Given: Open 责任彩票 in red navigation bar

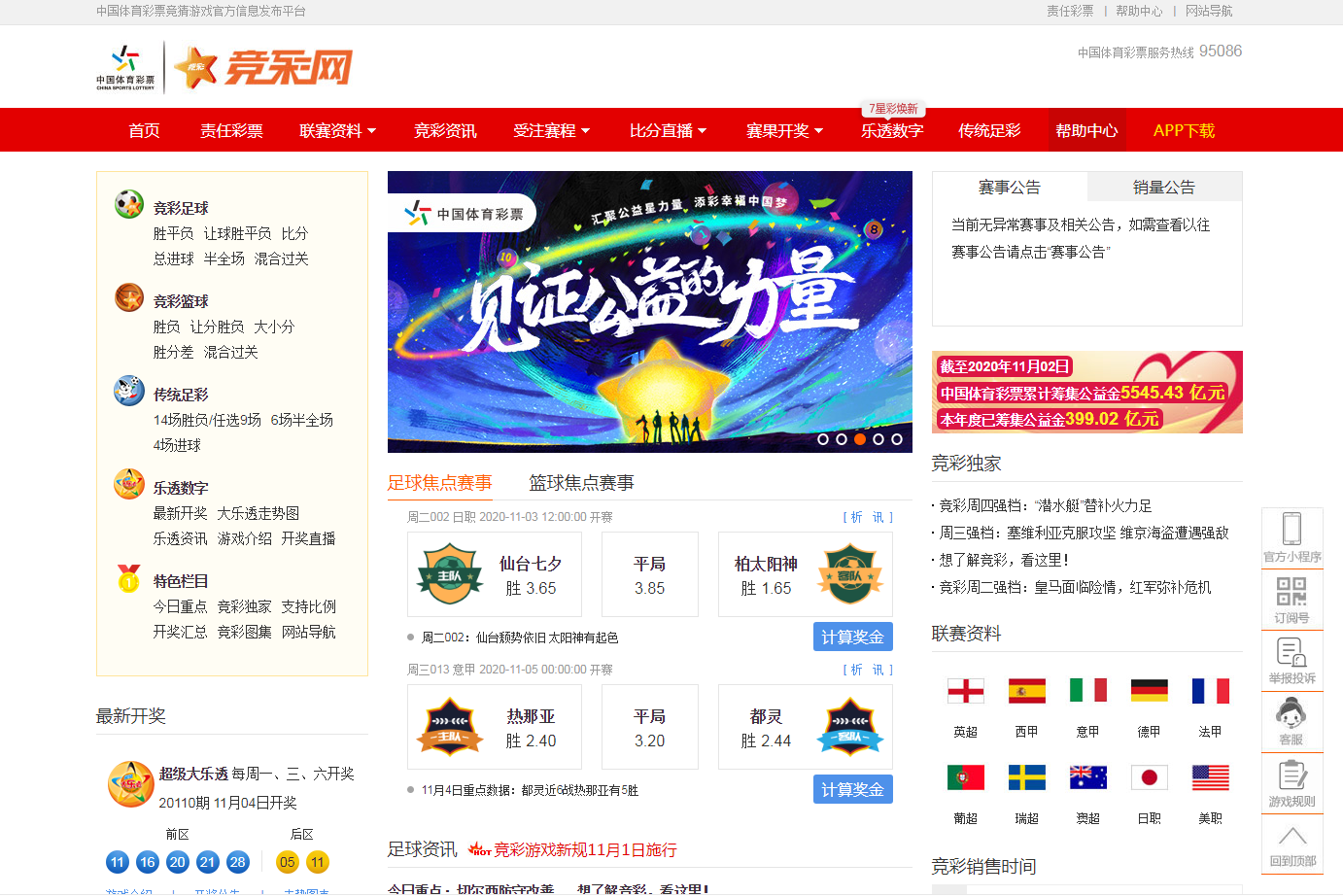Looking at the screenshot, I should pyautogui.click(x=231, y=130).
